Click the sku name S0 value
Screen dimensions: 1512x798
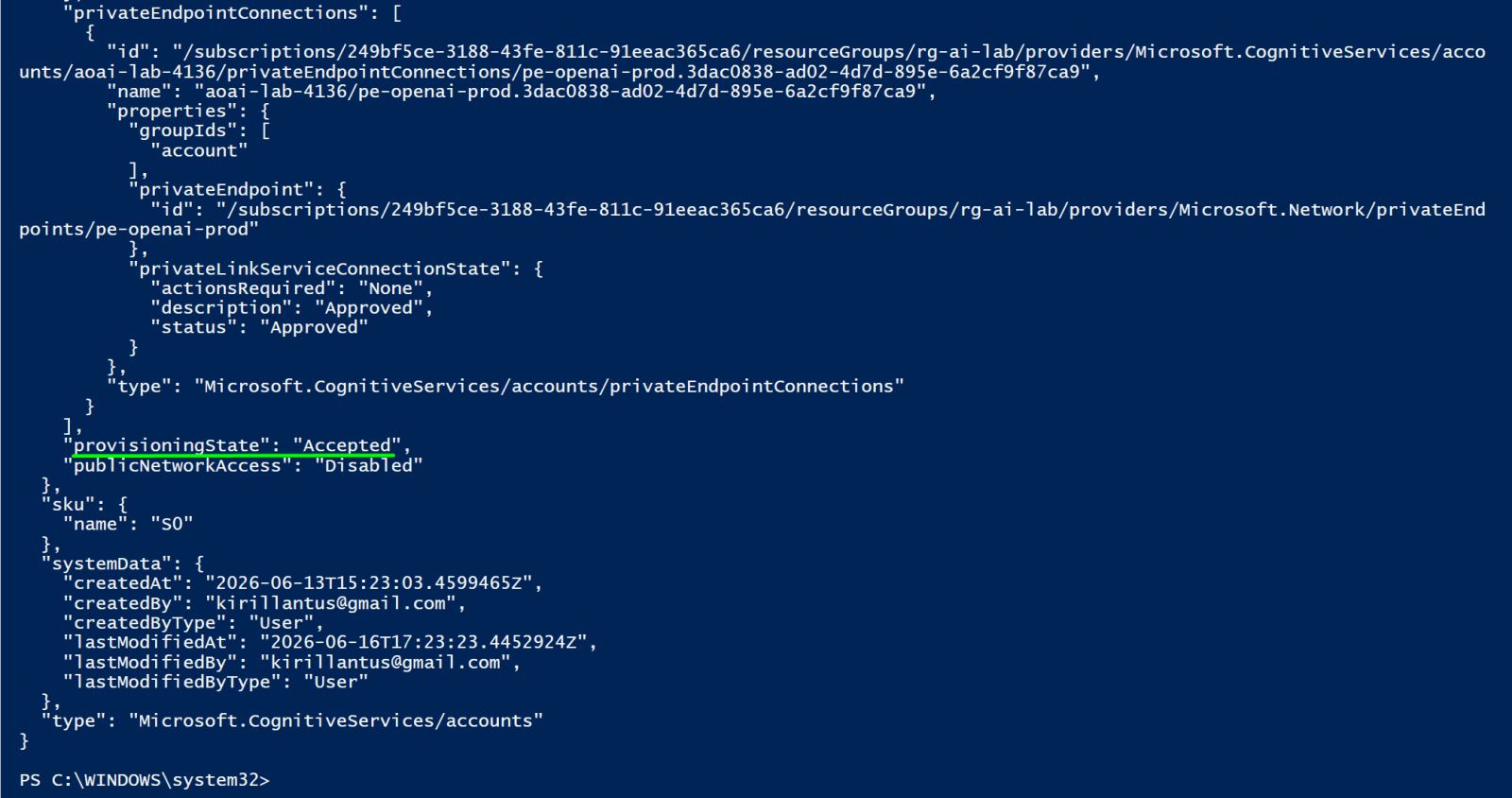click(172, 524)
